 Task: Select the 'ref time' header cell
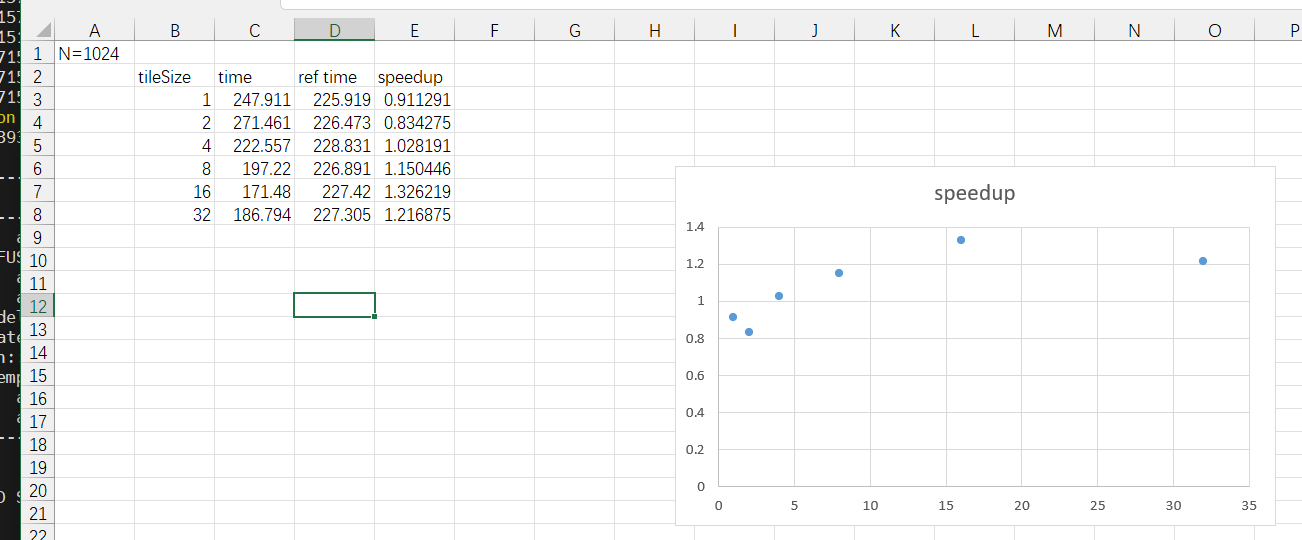point(335,77)
